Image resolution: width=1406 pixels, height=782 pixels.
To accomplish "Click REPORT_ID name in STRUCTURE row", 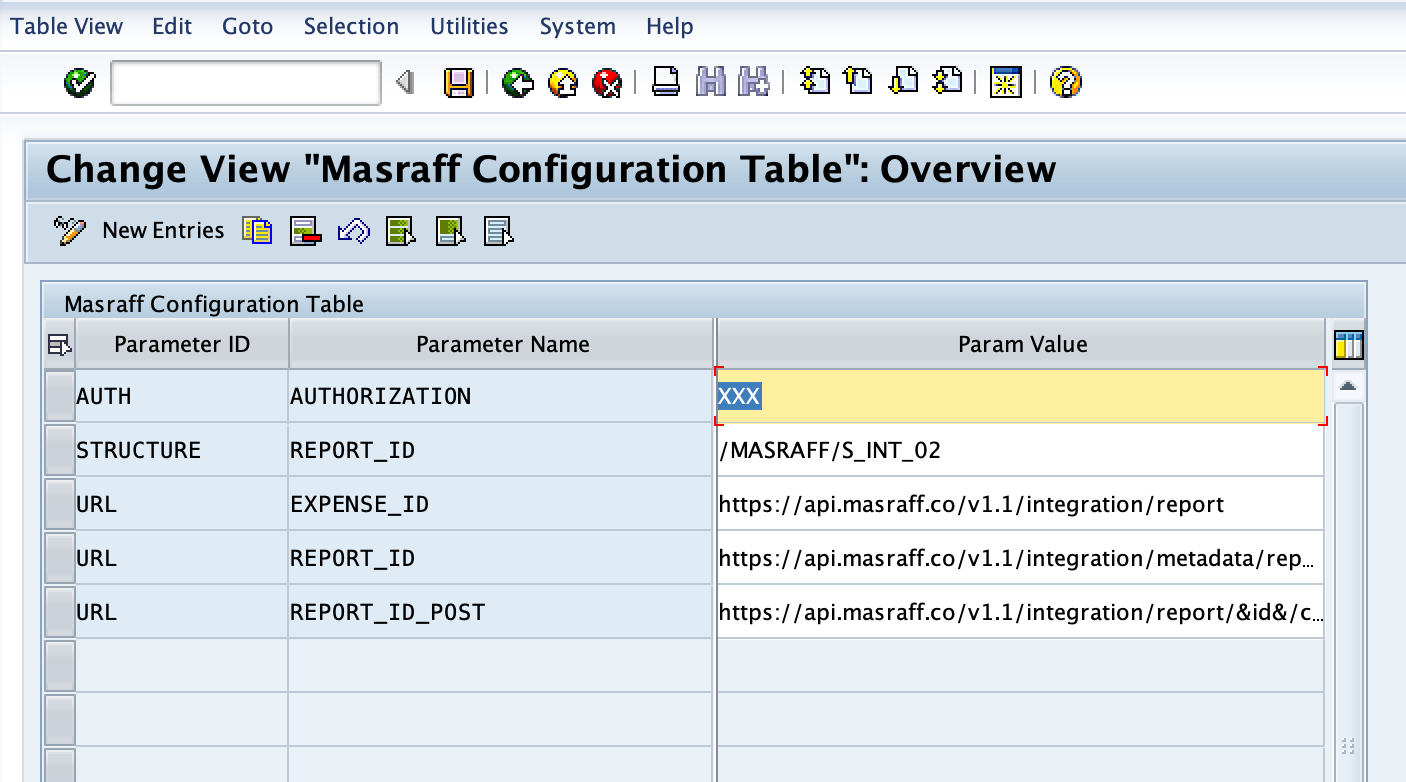I will (503, 450).
